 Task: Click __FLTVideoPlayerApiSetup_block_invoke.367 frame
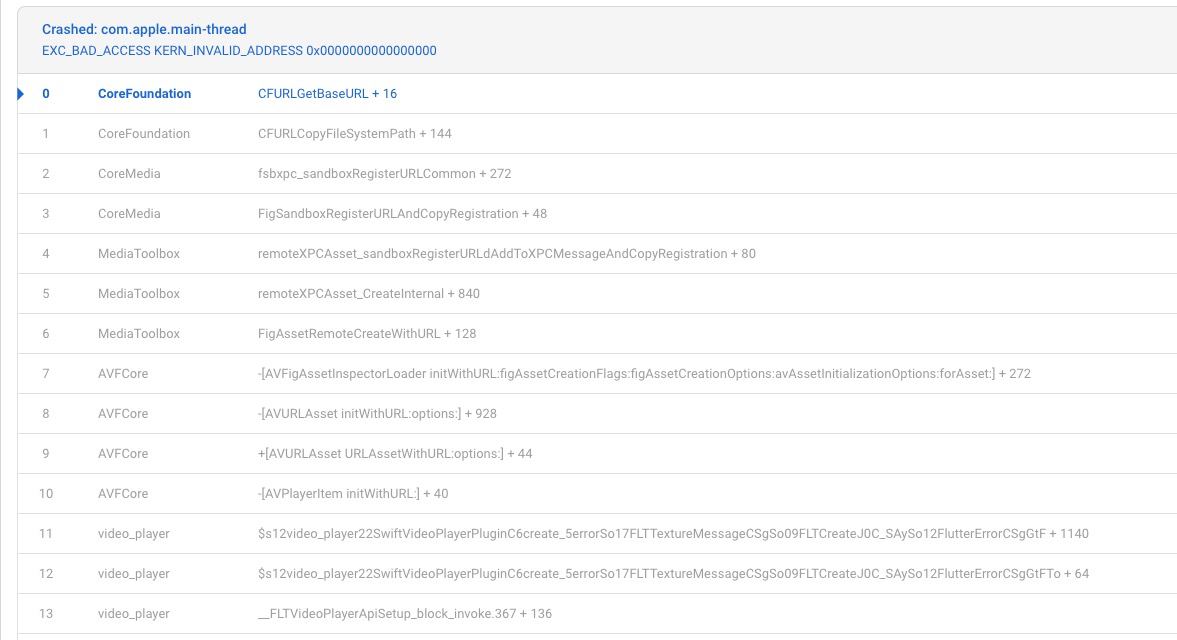(404, 614)
